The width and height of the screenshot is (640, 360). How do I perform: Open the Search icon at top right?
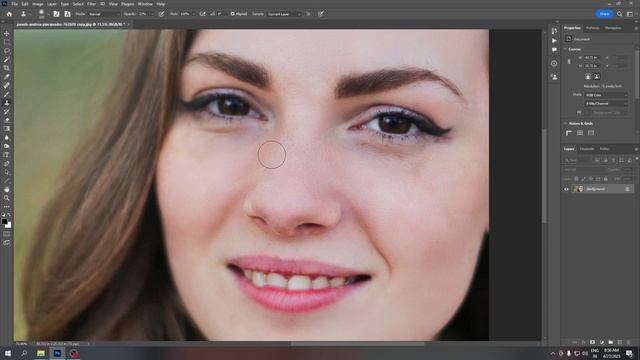coord(619,14)
